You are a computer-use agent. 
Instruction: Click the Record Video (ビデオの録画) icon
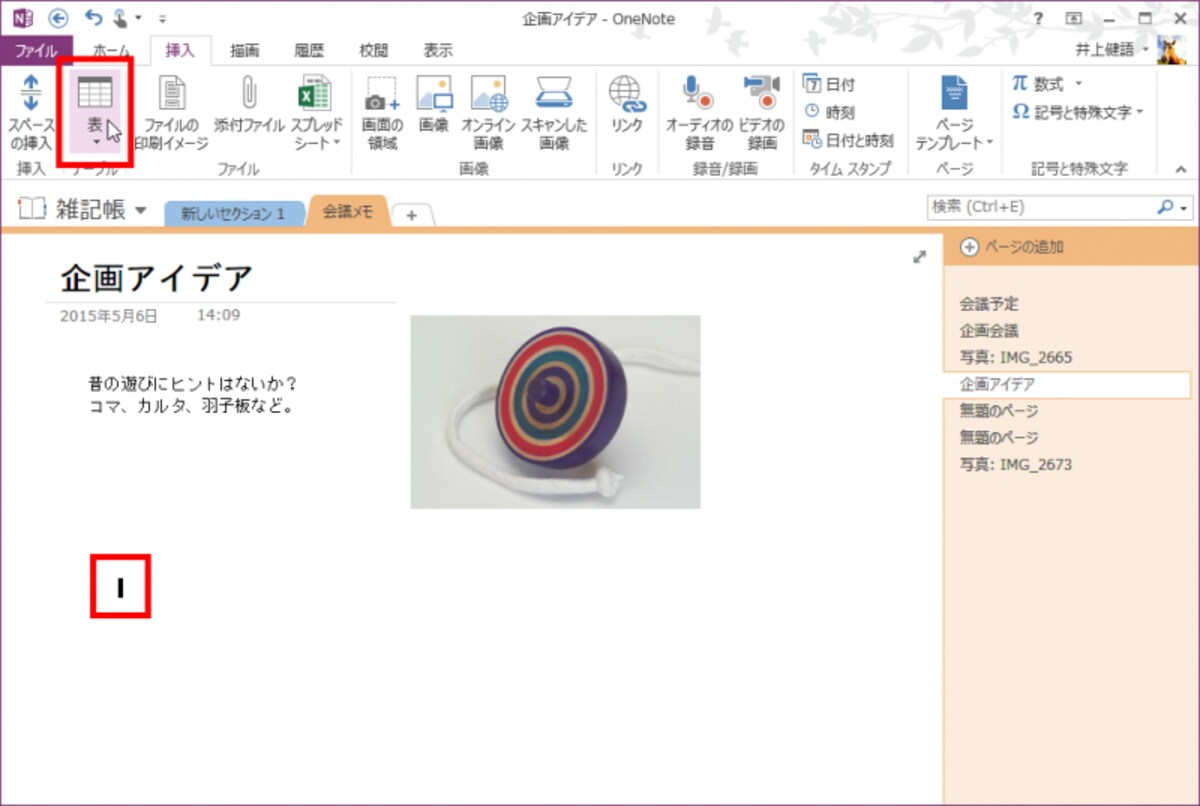pos(761,93)
